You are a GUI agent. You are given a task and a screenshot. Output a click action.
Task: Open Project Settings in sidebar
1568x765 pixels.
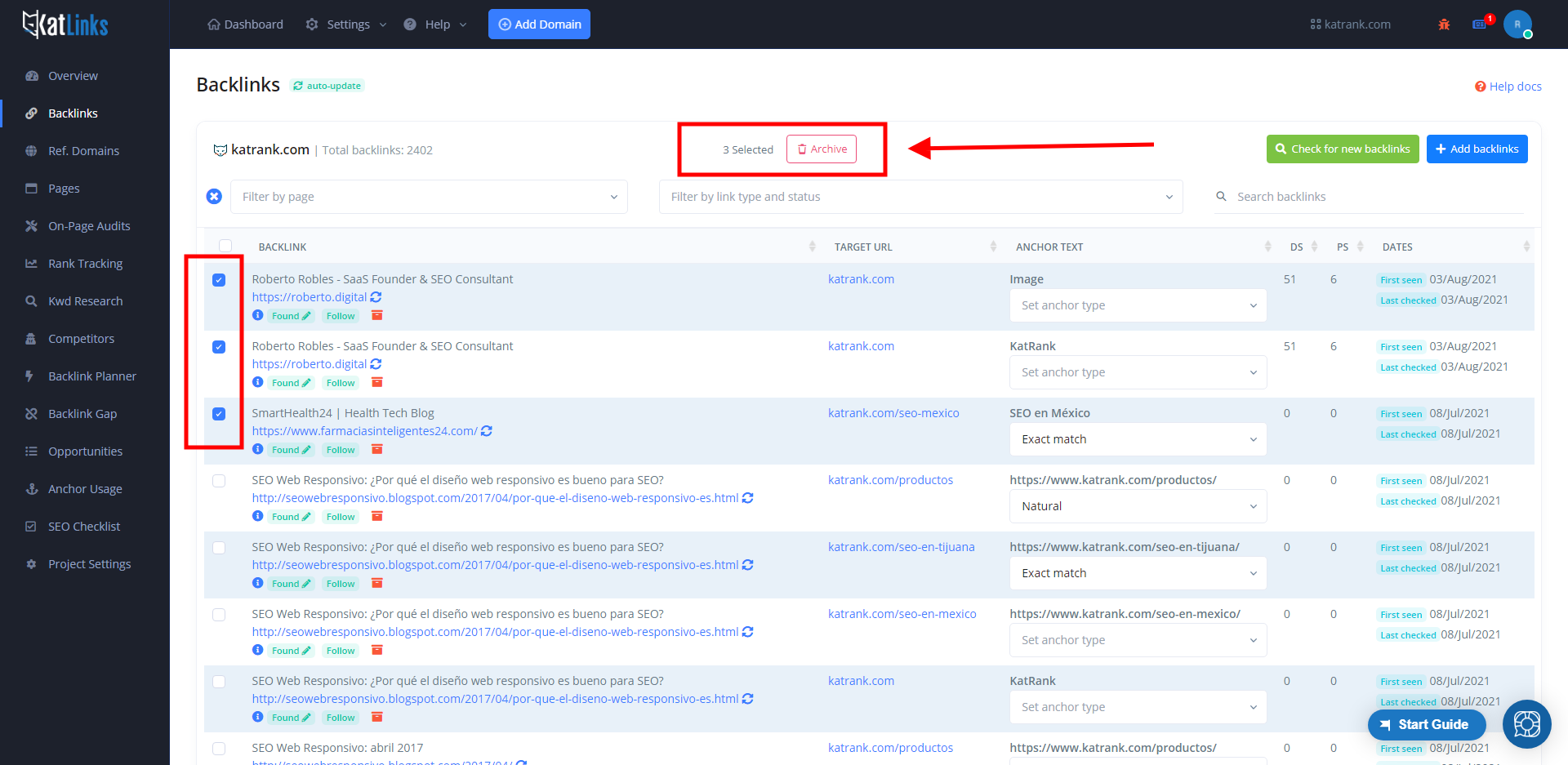89,564
